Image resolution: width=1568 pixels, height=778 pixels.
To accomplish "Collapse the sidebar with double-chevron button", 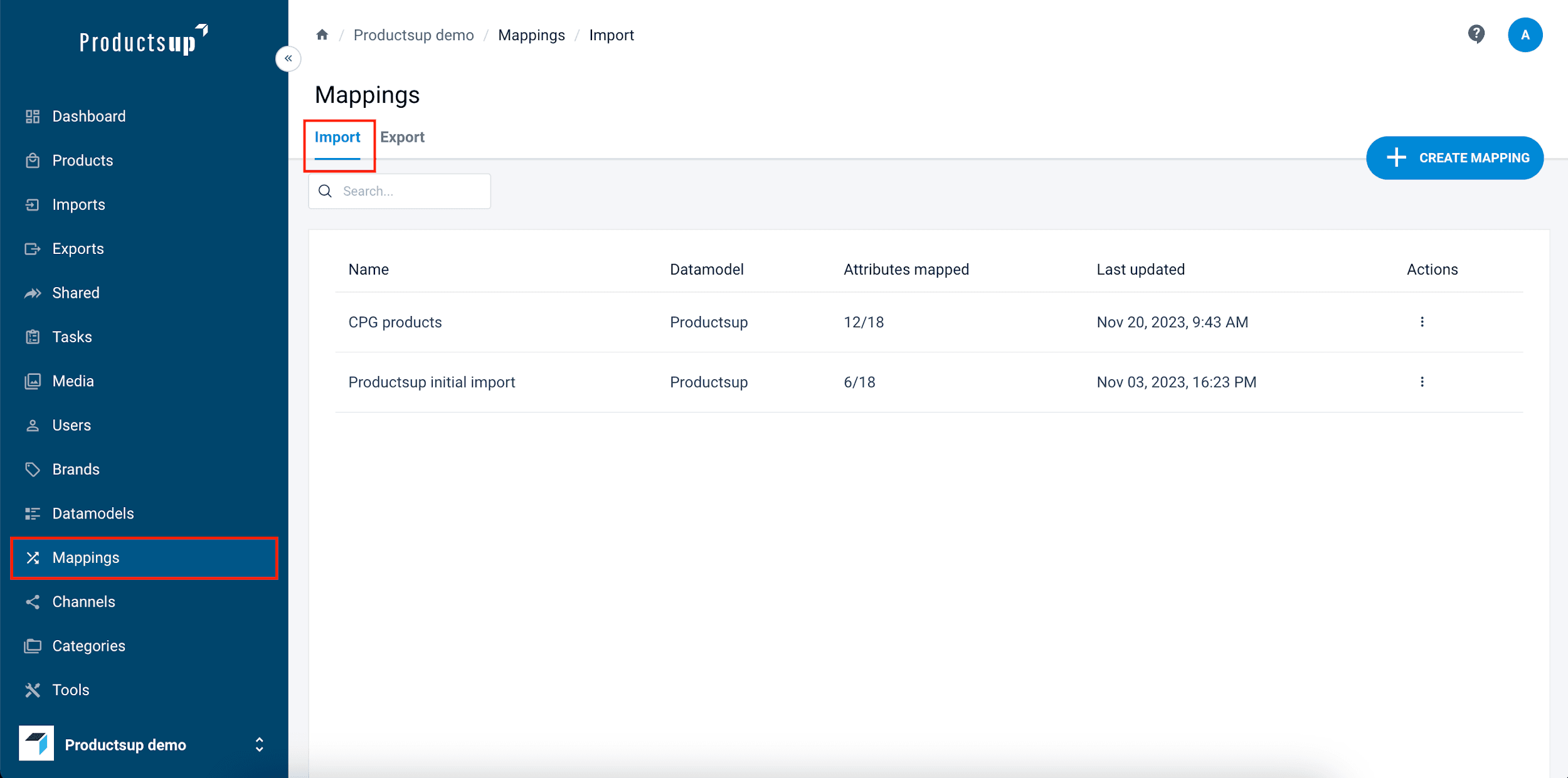I will point(288,59).
